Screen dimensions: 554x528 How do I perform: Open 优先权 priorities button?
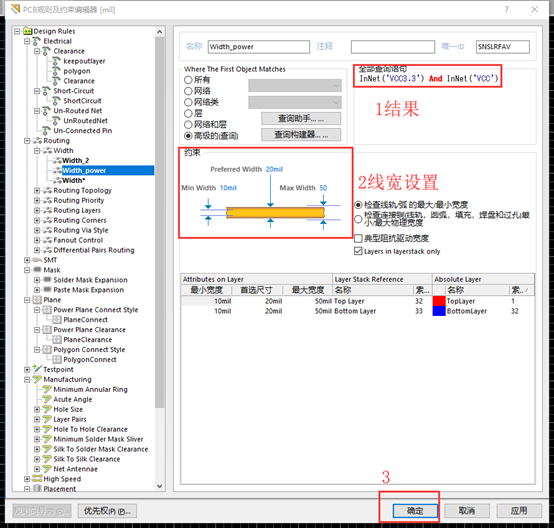coord(107,511)
